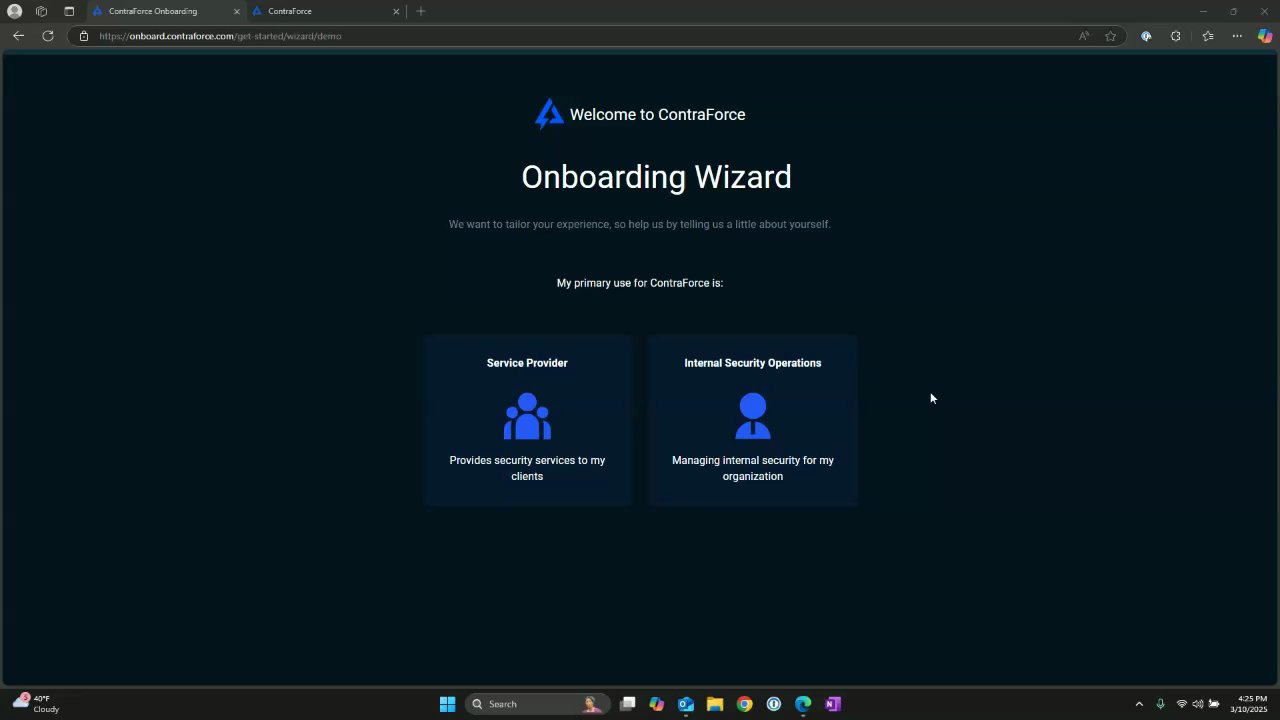Click the "Onboarding Wizard" heading
Viewport: 1280px width, 720px height.
pos(656,177)
